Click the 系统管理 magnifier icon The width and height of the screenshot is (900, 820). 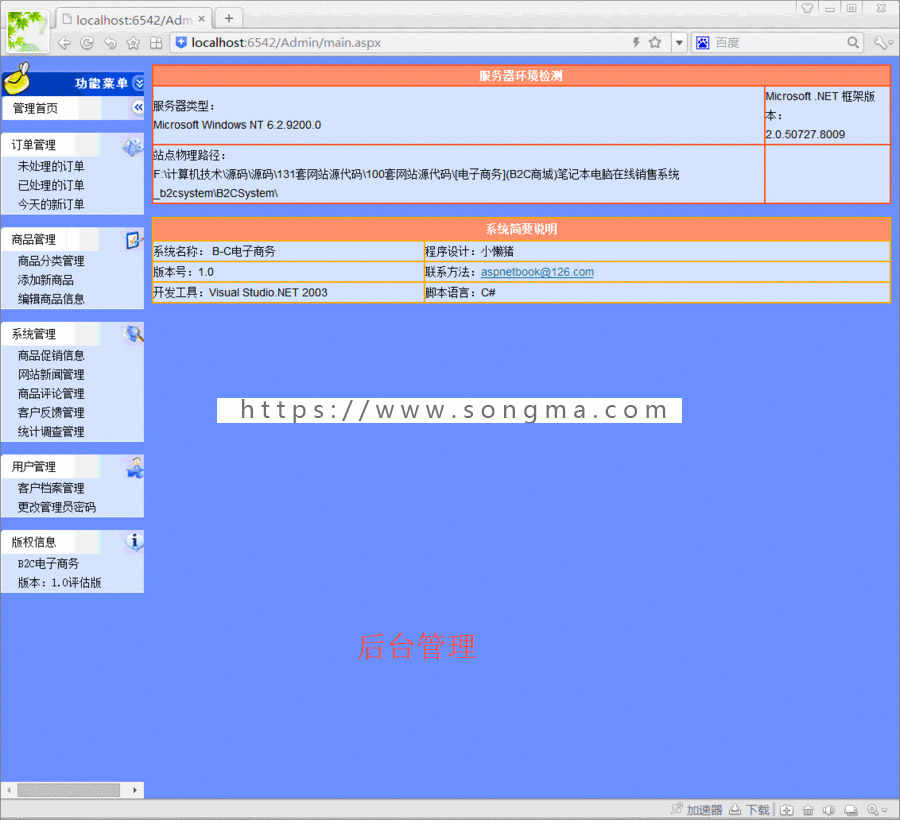pyautogui.click(x=134, y=334)
